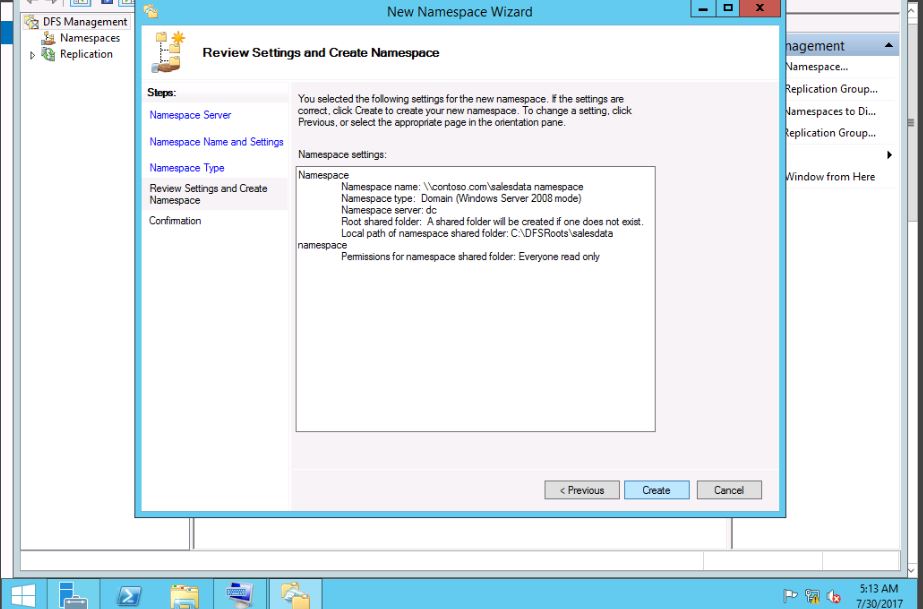Viewport: 923px width, 609px height.
Task: Click the Namespace name \\contoso.com line
Action: click(462, 187)
